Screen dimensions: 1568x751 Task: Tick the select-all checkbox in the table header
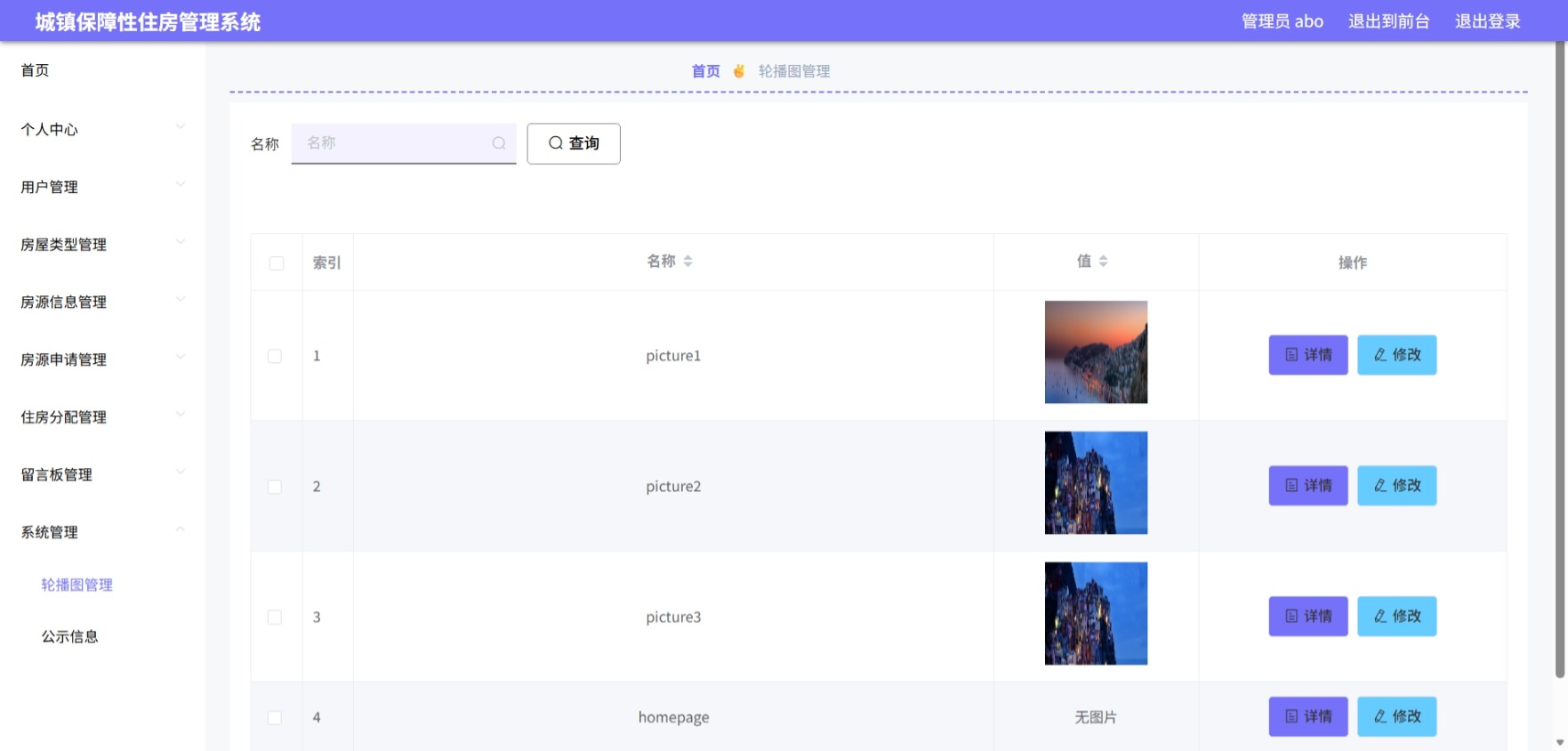coord(277,263)
